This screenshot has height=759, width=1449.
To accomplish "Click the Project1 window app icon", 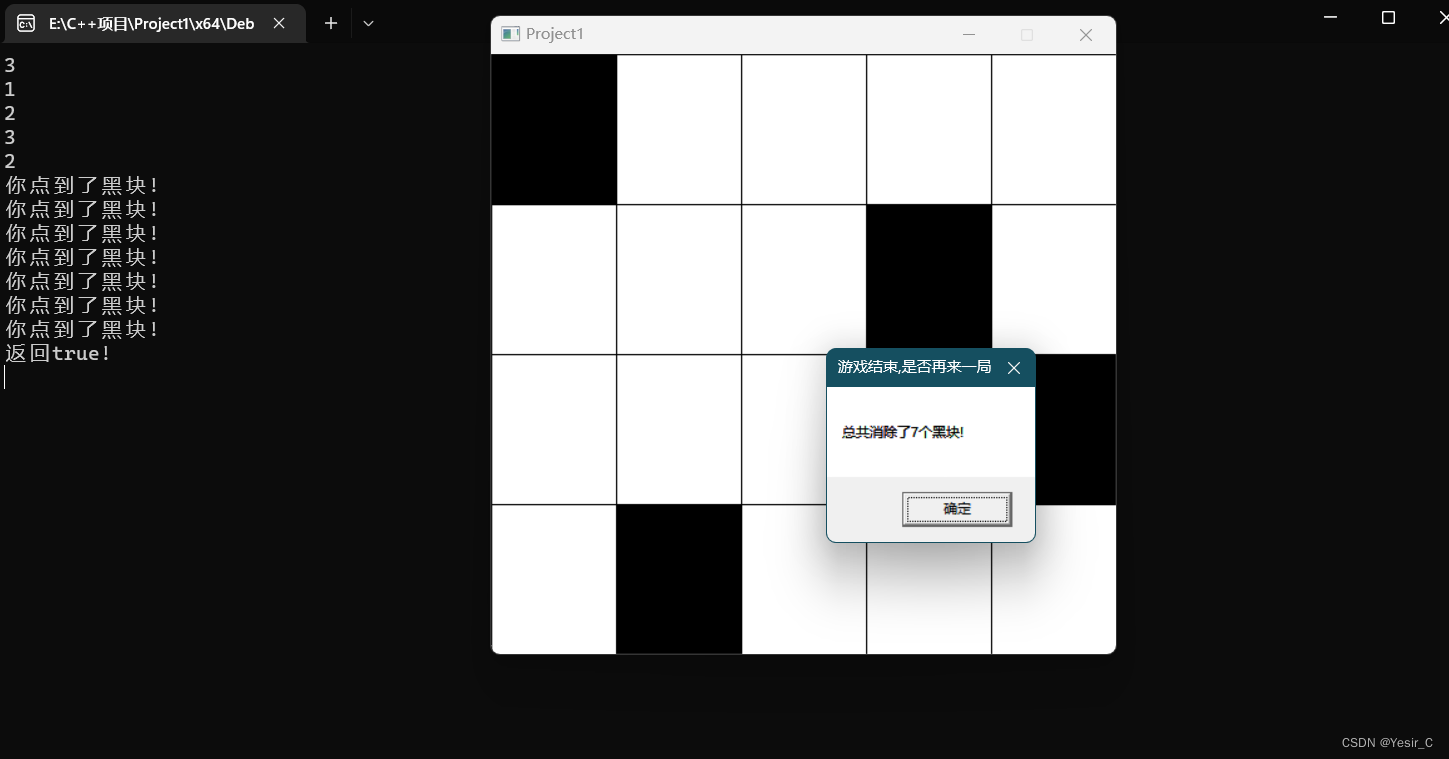I will coord(510,34).
